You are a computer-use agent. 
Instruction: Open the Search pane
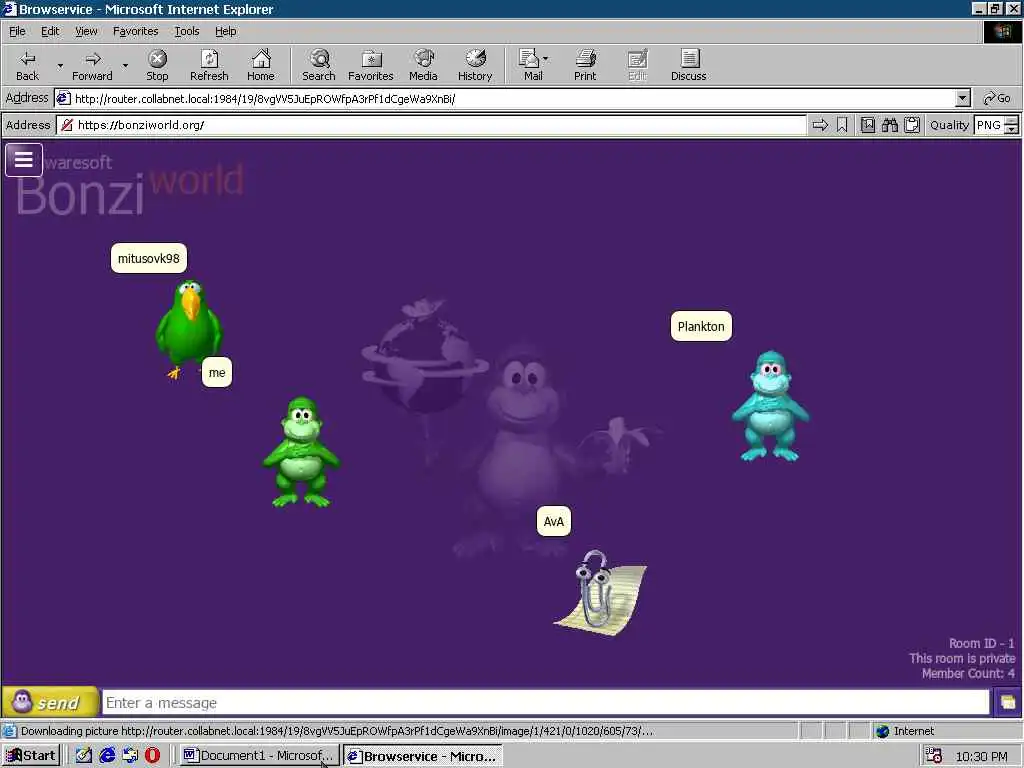pos(319,65)
